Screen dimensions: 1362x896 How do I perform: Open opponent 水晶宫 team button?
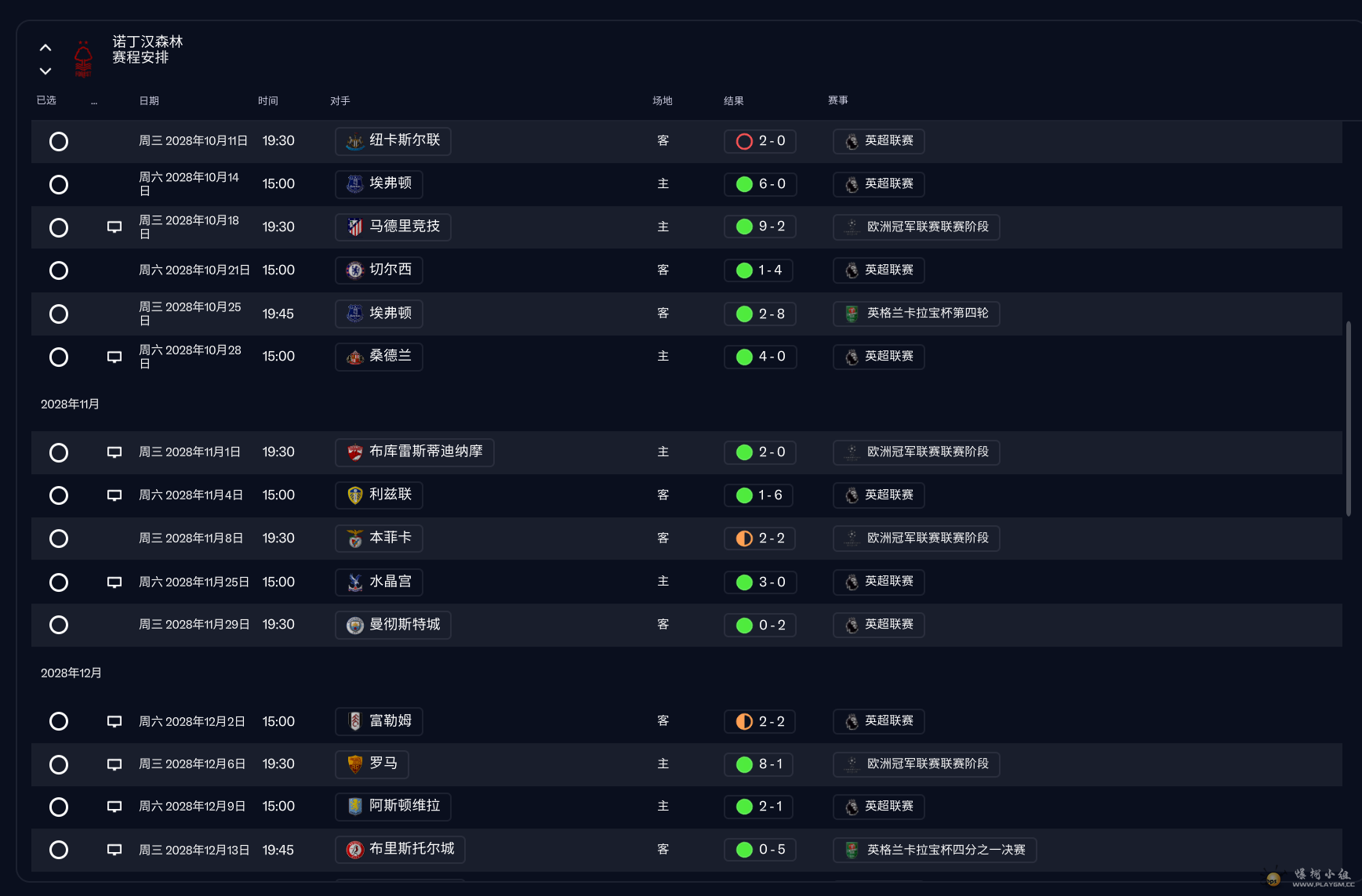point(379,582)
